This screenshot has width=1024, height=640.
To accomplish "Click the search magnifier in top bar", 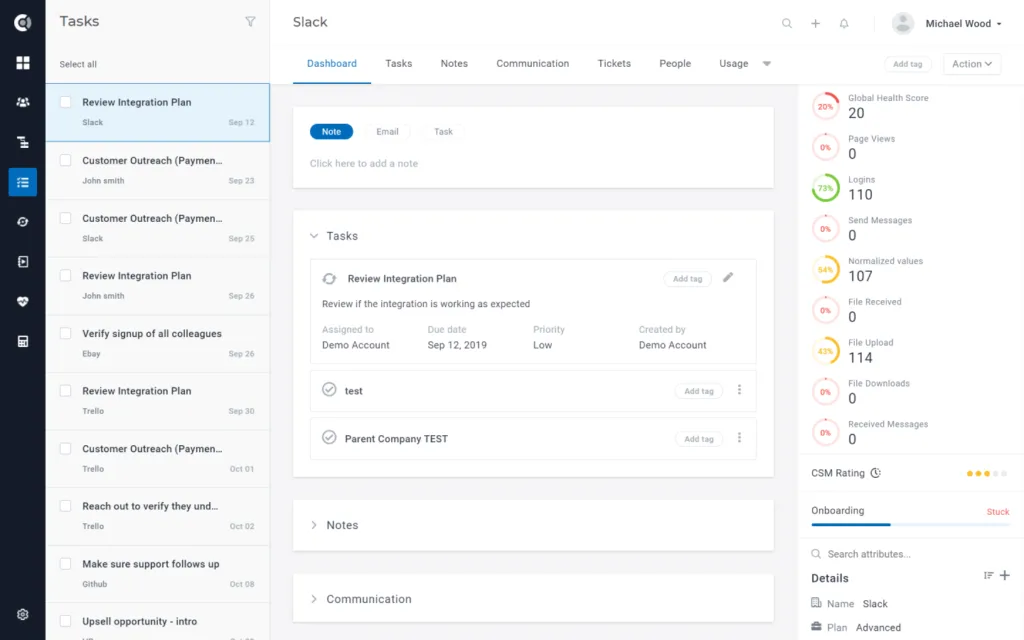I will pyautogui.click(x=787, y=24).
